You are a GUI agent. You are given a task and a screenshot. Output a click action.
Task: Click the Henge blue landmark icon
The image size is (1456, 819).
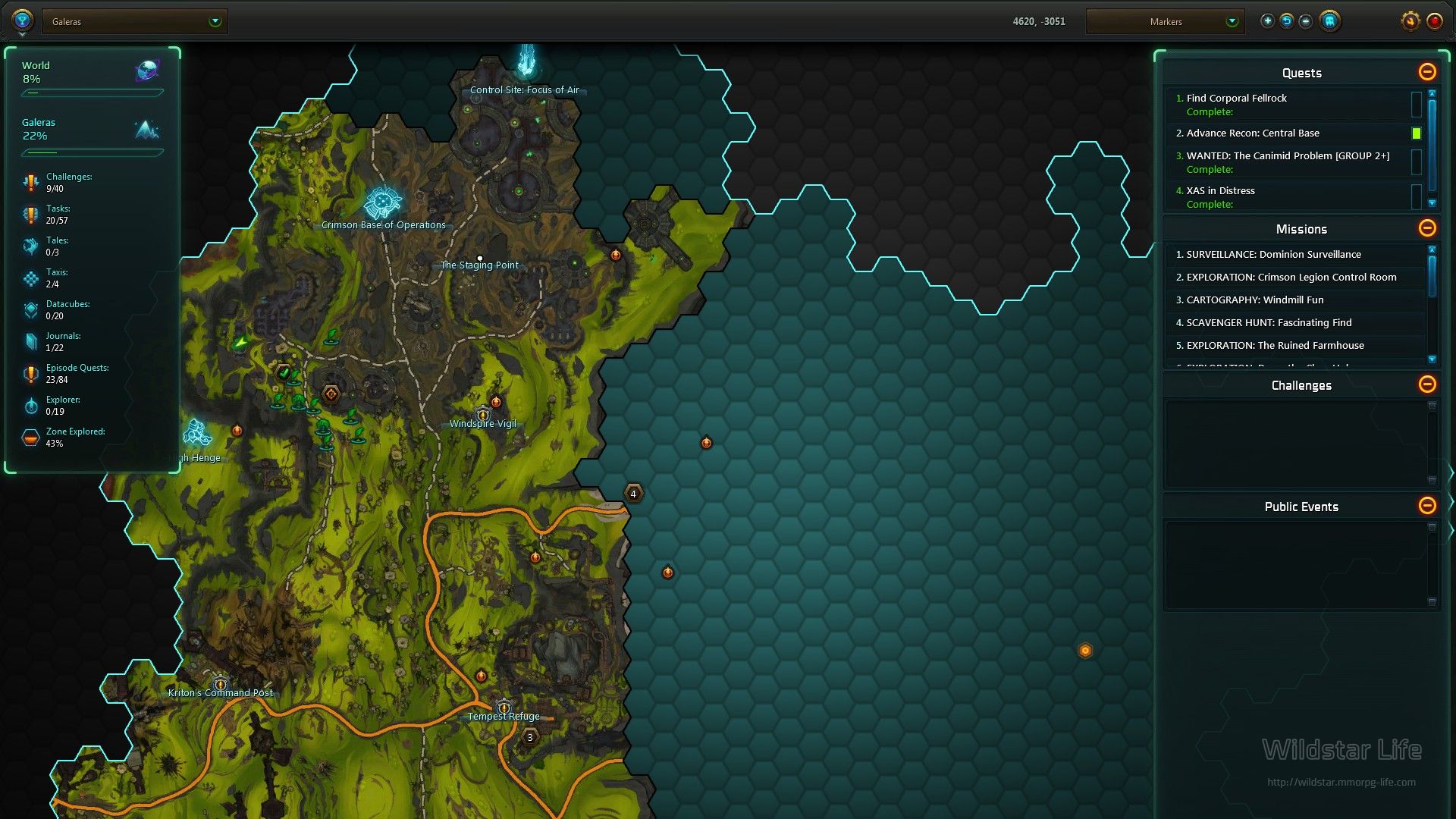pyautogui.click(x=197, y=433)
